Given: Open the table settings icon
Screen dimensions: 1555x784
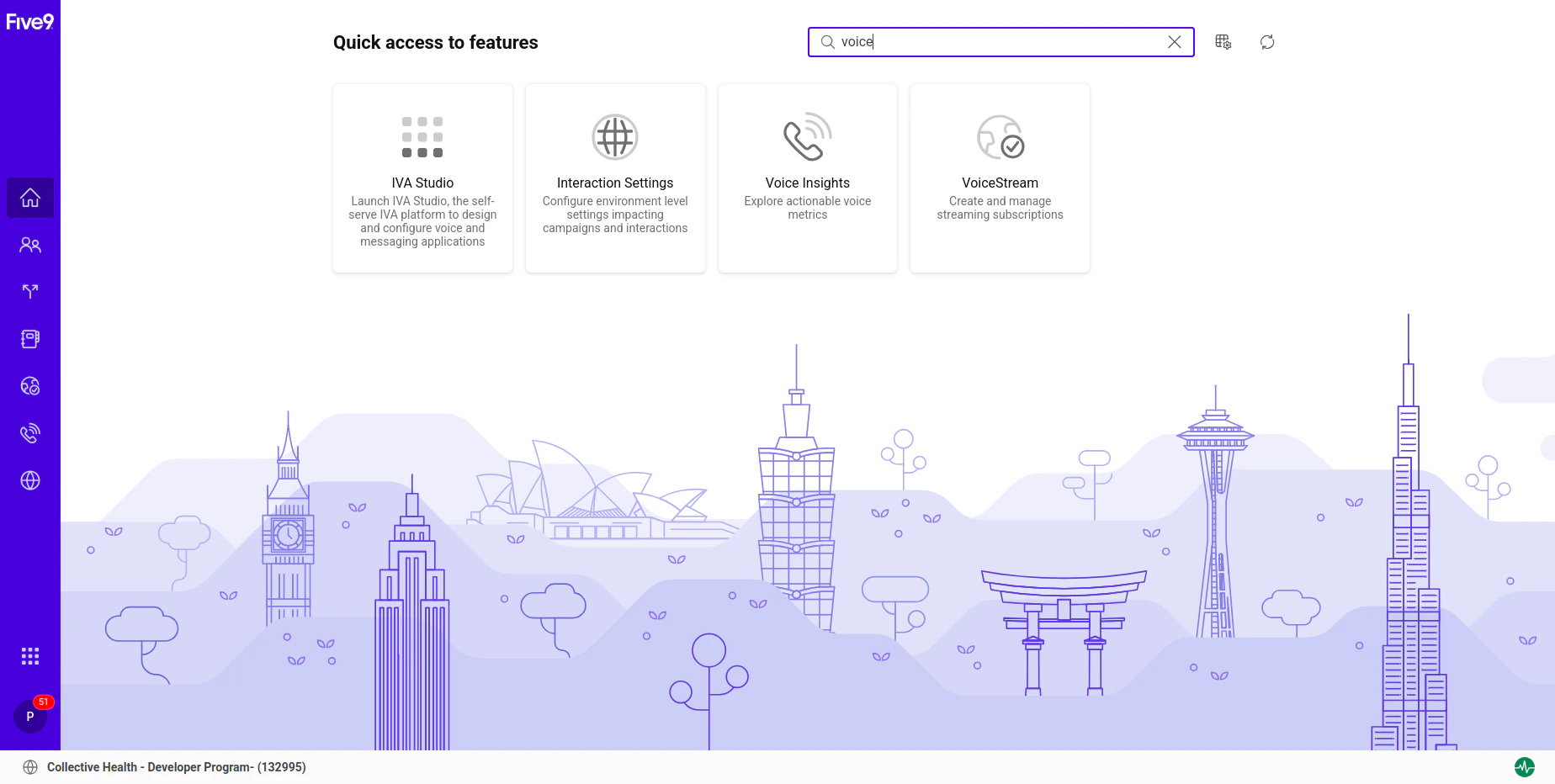Looking at the screenshot, I should pyautogui.click(x=1223, y=42).
